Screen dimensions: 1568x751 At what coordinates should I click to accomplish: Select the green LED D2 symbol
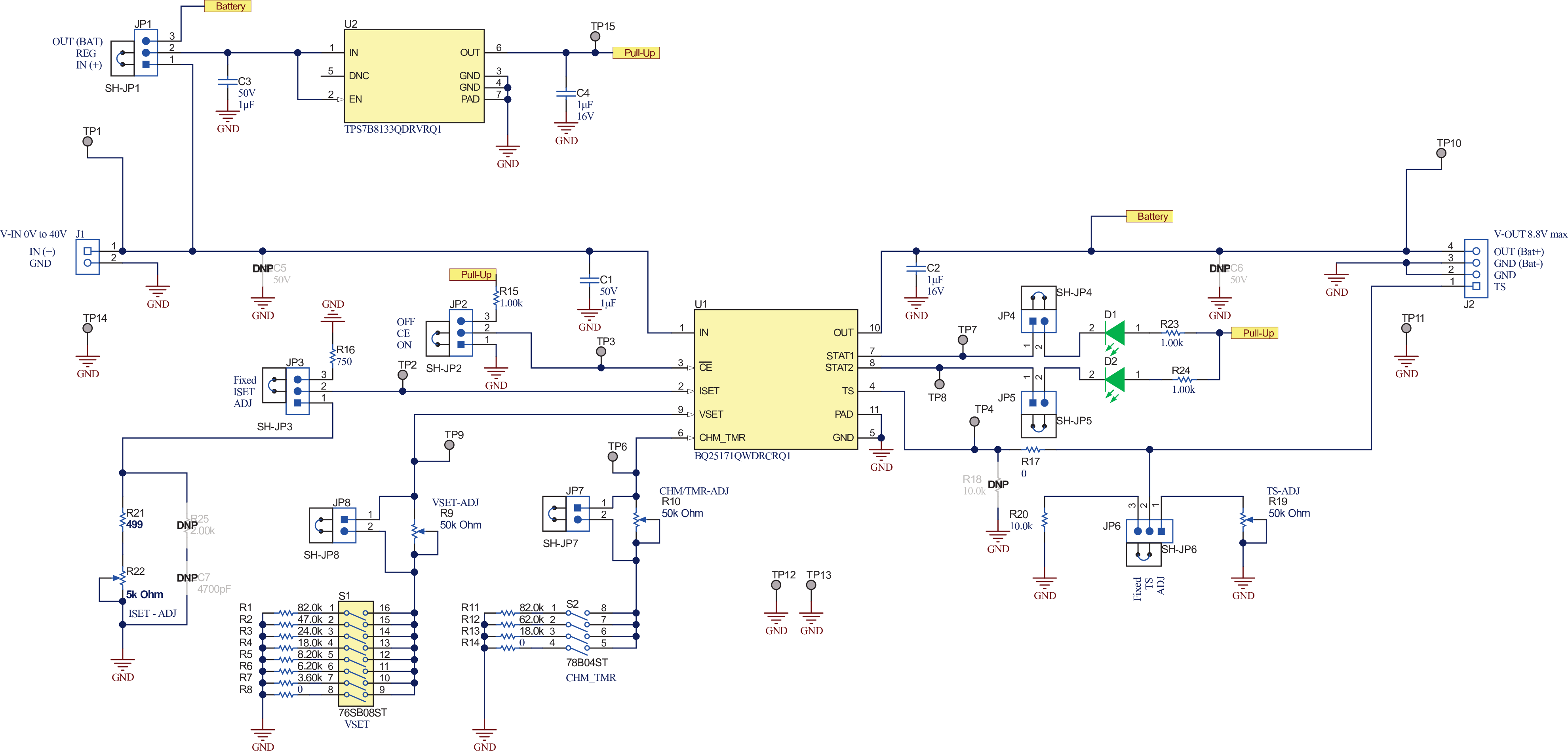click(x=1115, y=380)
